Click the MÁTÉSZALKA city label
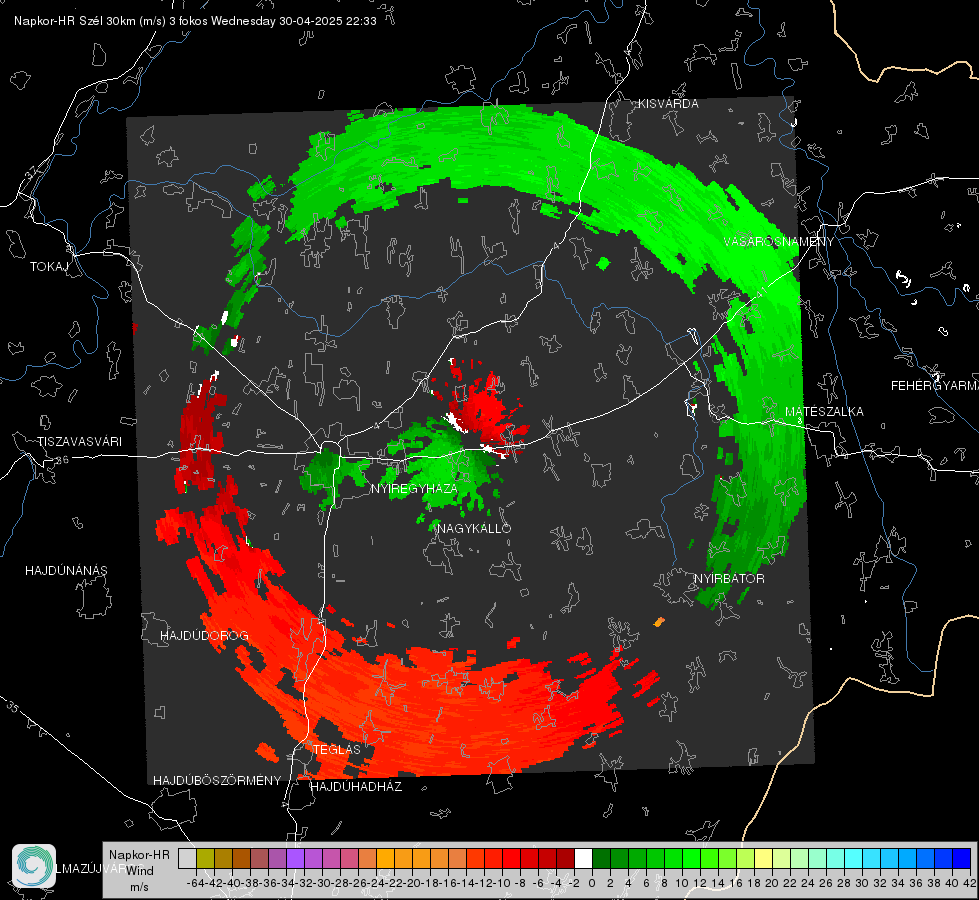This screenshot has width=979, height=900. (x=824, y=412)
